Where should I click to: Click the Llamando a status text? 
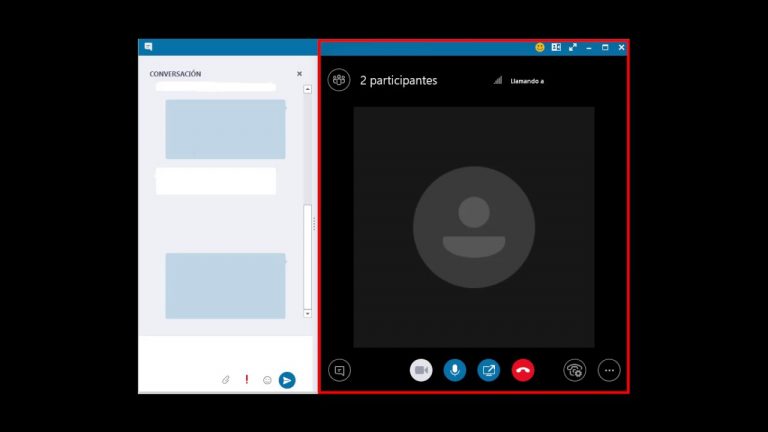pos(527,81)
